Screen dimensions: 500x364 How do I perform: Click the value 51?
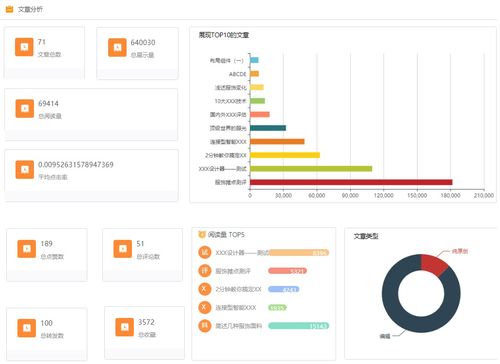tap(140, 244)
